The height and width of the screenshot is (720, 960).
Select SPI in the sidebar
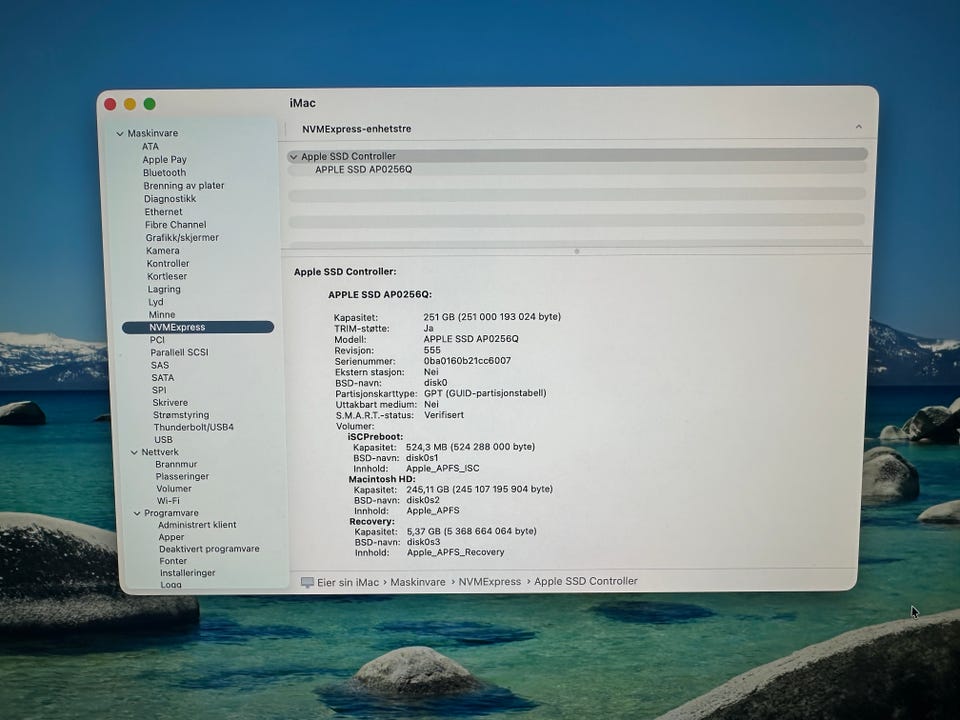point(159,390)
